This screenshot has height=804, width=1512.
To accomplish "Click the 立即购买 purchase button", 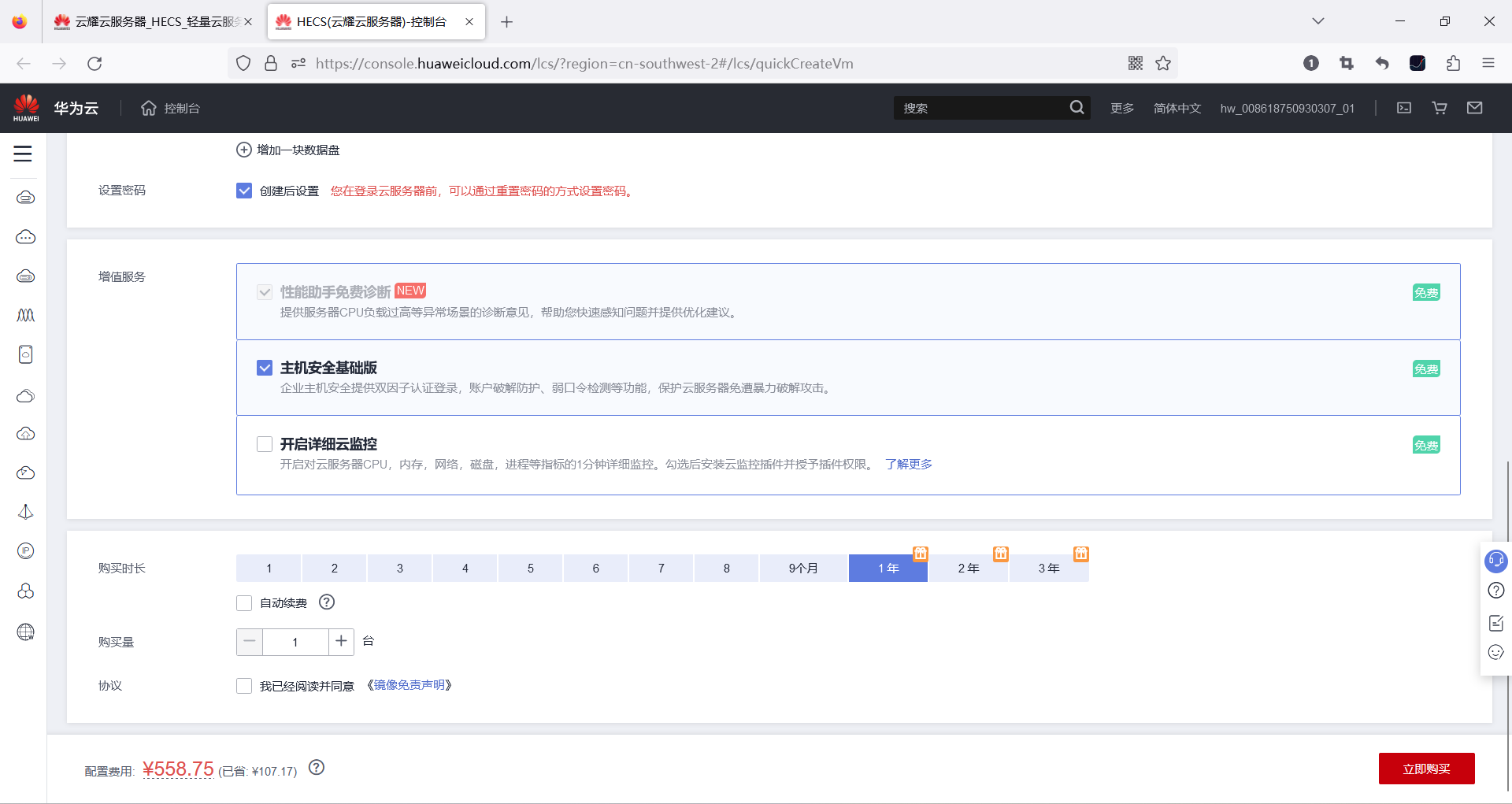I will click(x=1427, y=768).
